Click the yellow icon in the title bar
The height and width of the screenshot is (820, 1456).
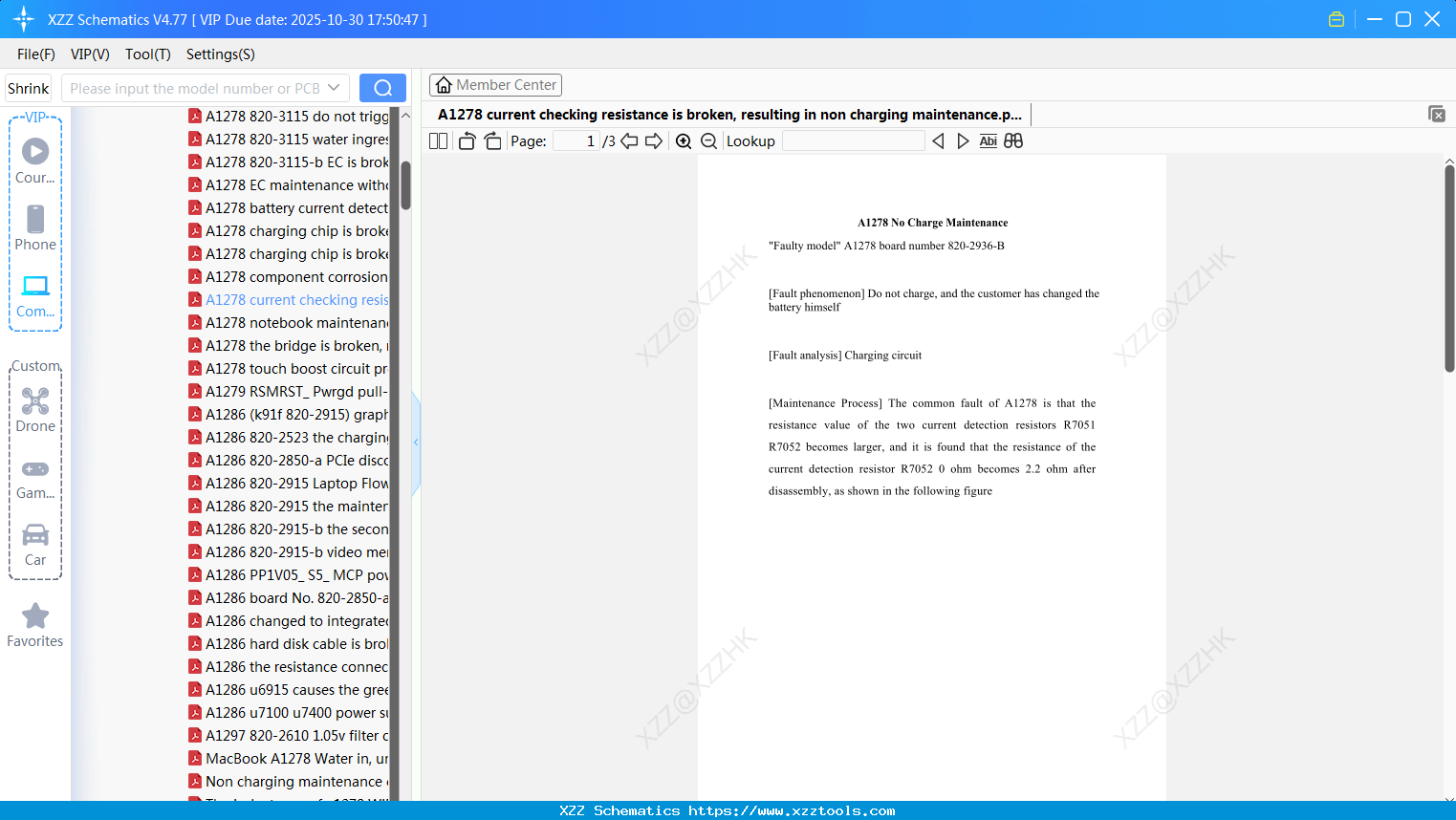(1336, 19)
